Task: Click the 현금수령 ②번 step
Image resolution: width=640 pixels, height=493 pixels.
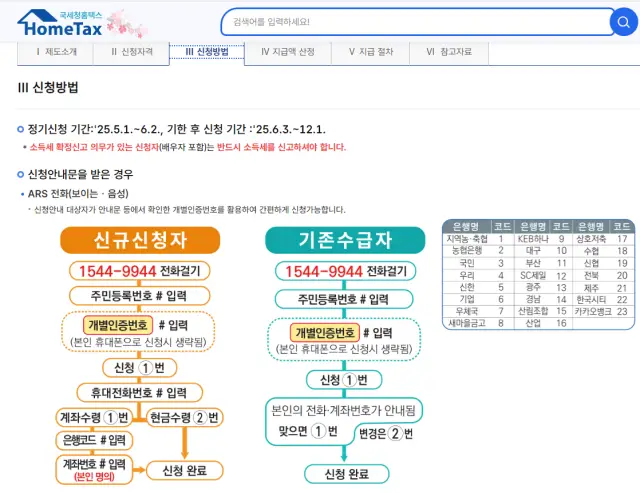Action: [x=184, y=417]
